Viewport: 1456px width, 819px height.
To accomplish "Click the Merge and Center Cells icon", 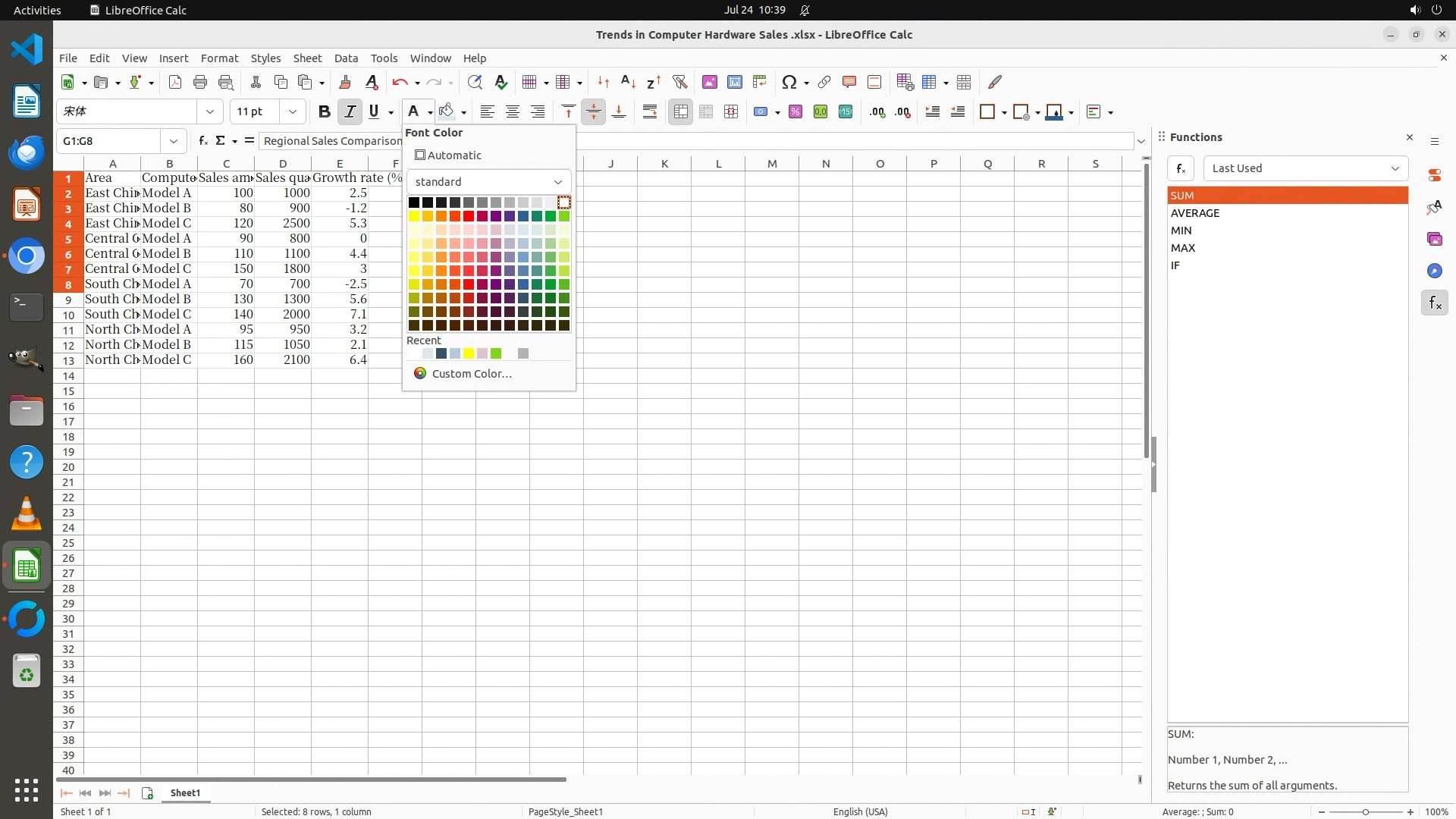I will [680, 112].
